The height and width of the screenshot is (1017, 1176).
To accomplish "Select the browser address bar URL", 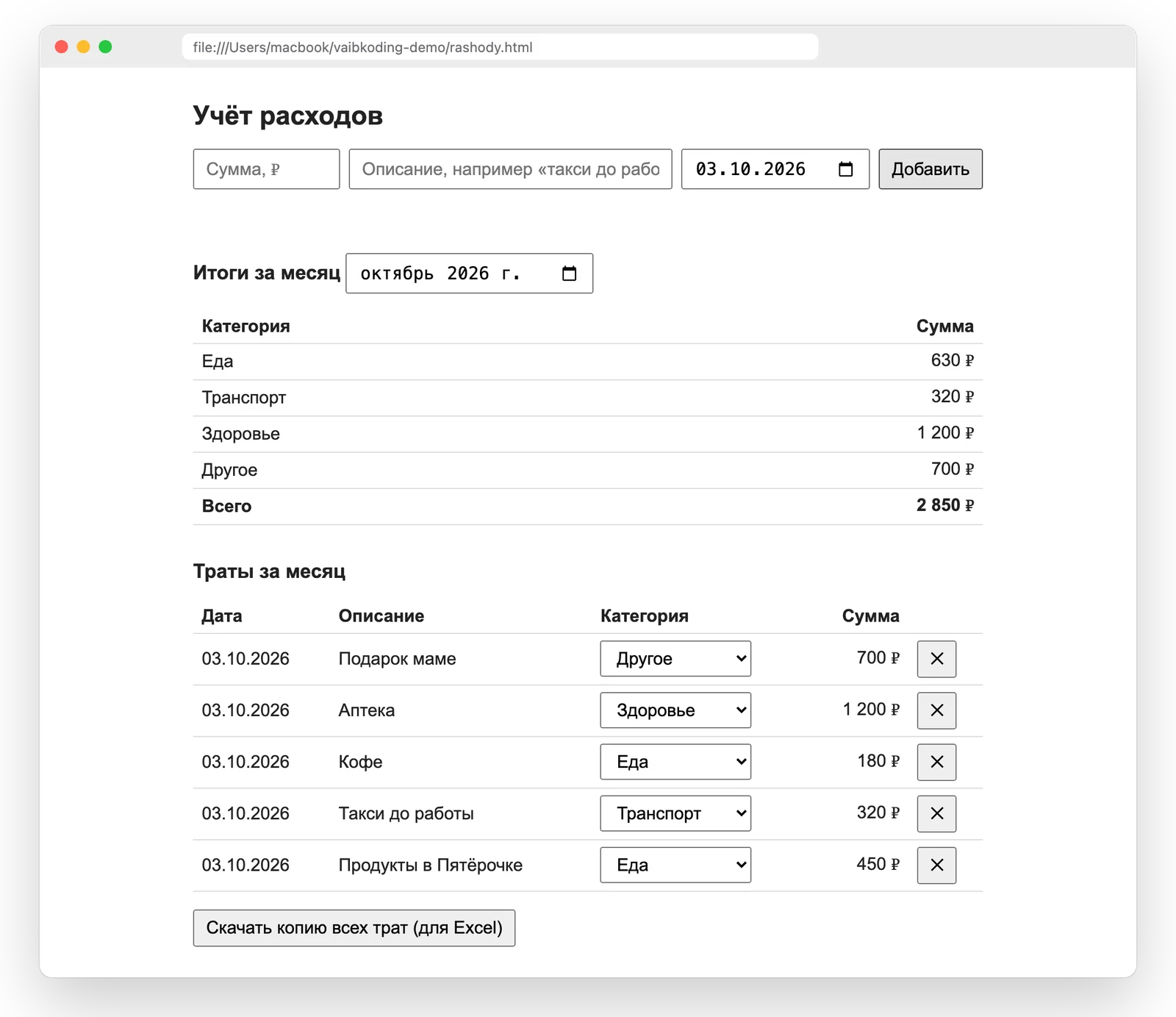I will [500, 47].
